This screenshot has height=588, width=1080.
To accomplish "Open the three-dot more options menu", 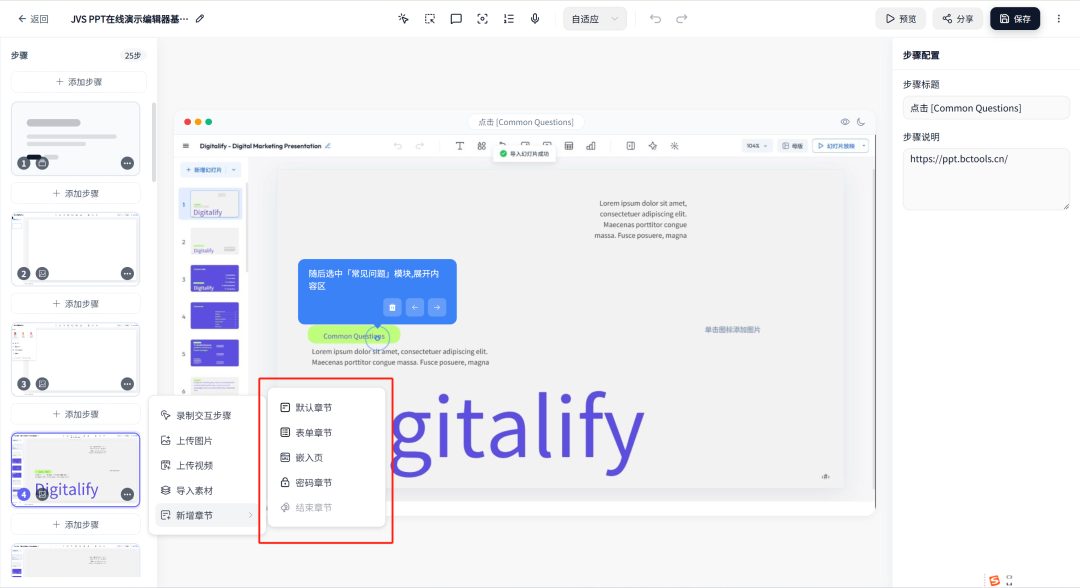I will [1059, 19].
